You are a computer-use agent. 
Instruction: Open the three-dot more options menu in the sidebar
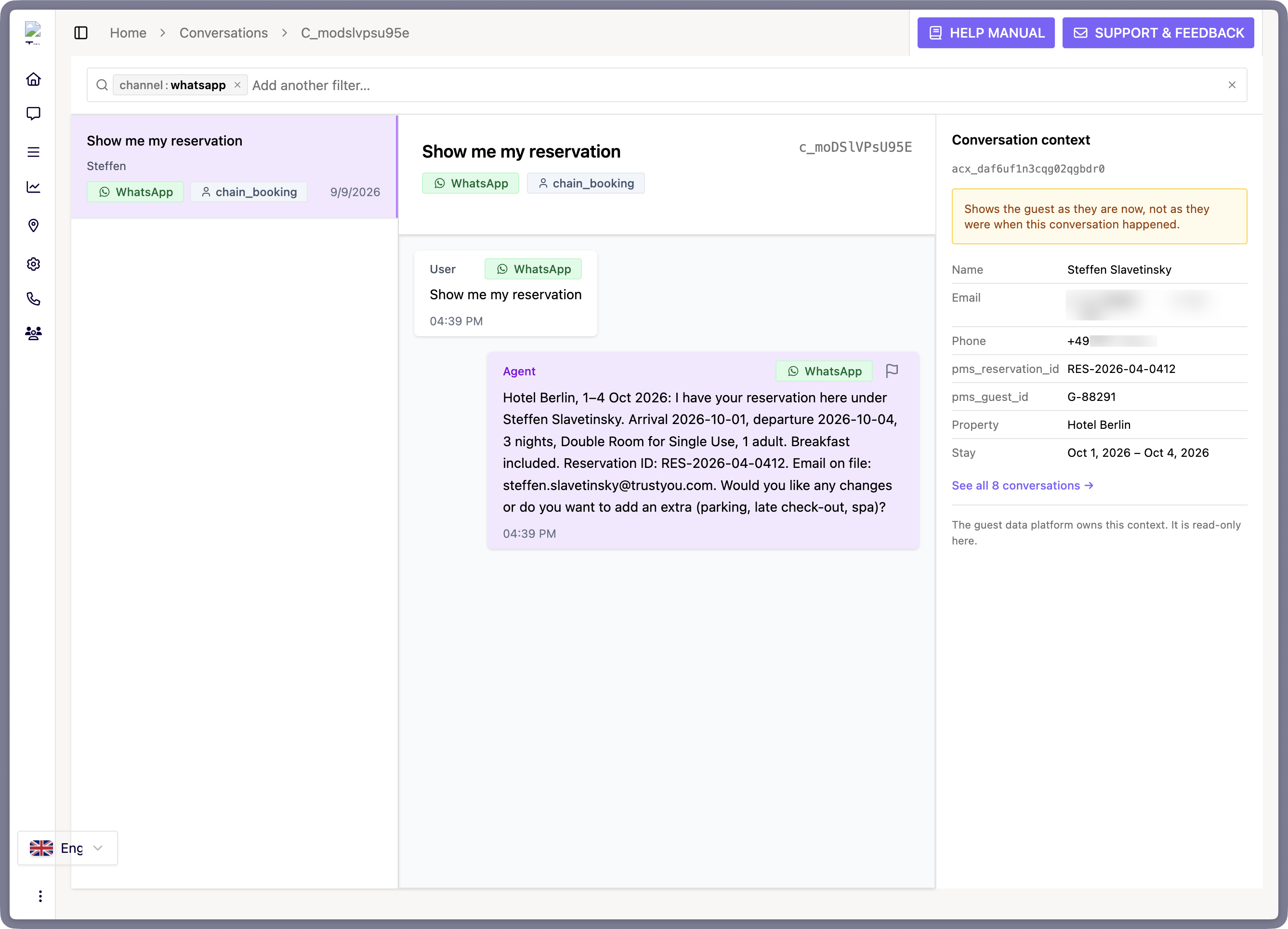point(40,896)
